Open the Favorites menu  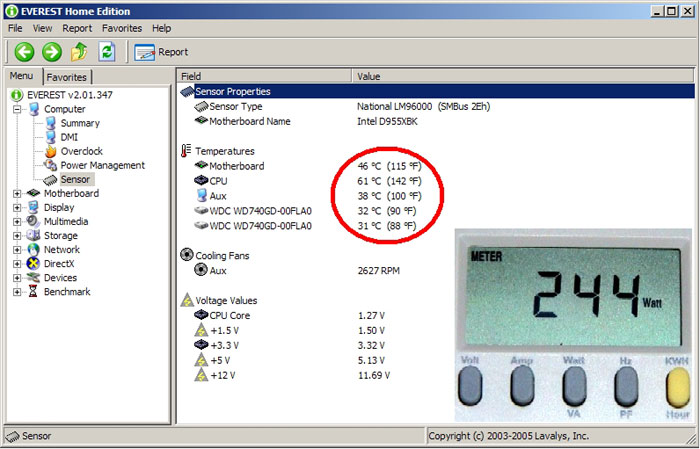click(x=122, y=28)
